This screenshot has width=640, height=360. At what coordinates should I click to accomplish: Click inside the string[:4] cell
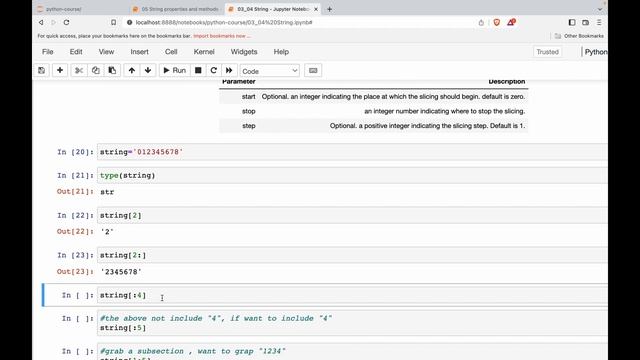pos(352,295)
